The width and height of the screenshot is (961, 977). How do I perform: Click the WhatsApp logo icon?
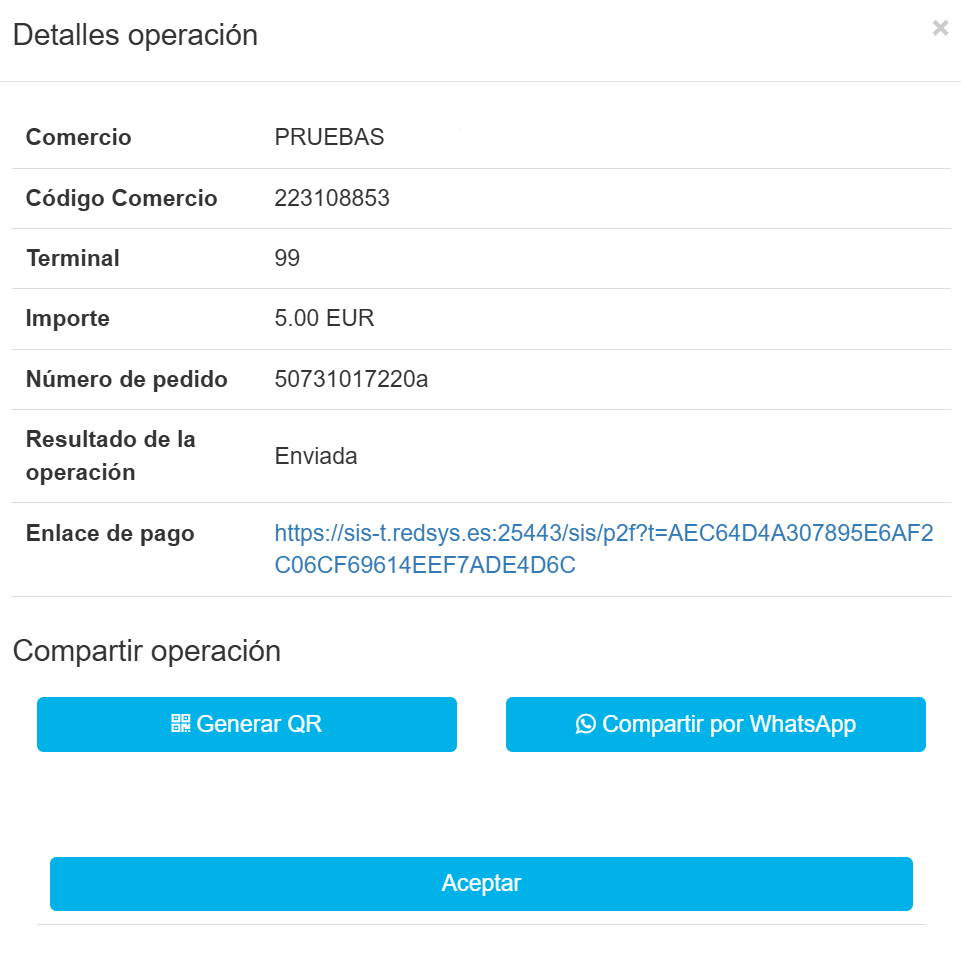tap(586, 724)
